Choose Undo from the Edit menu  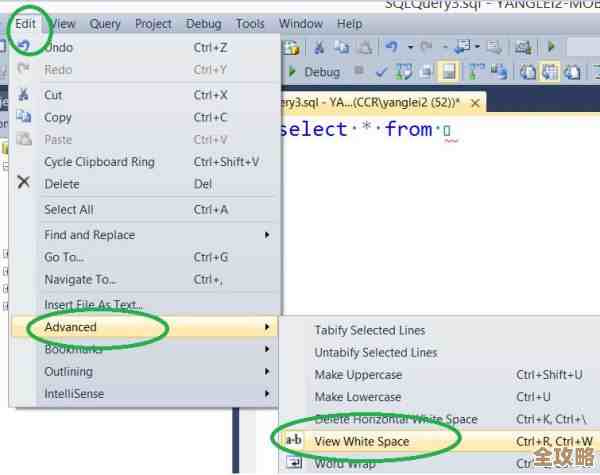[145, 47]
